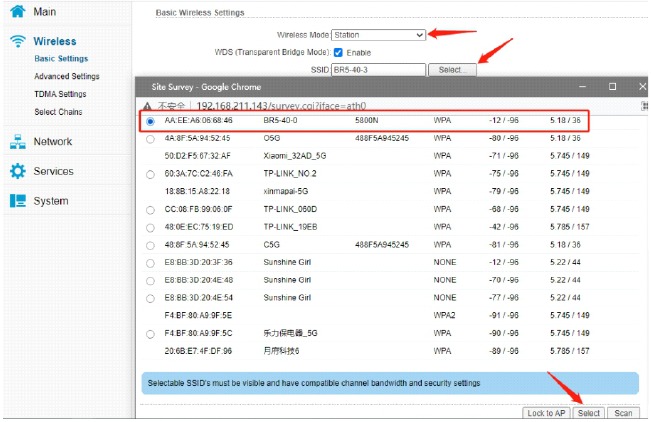Minimize the Site Survey window
Image resolution: width=651 pixels, height=422 pixels.
point(582,86)
